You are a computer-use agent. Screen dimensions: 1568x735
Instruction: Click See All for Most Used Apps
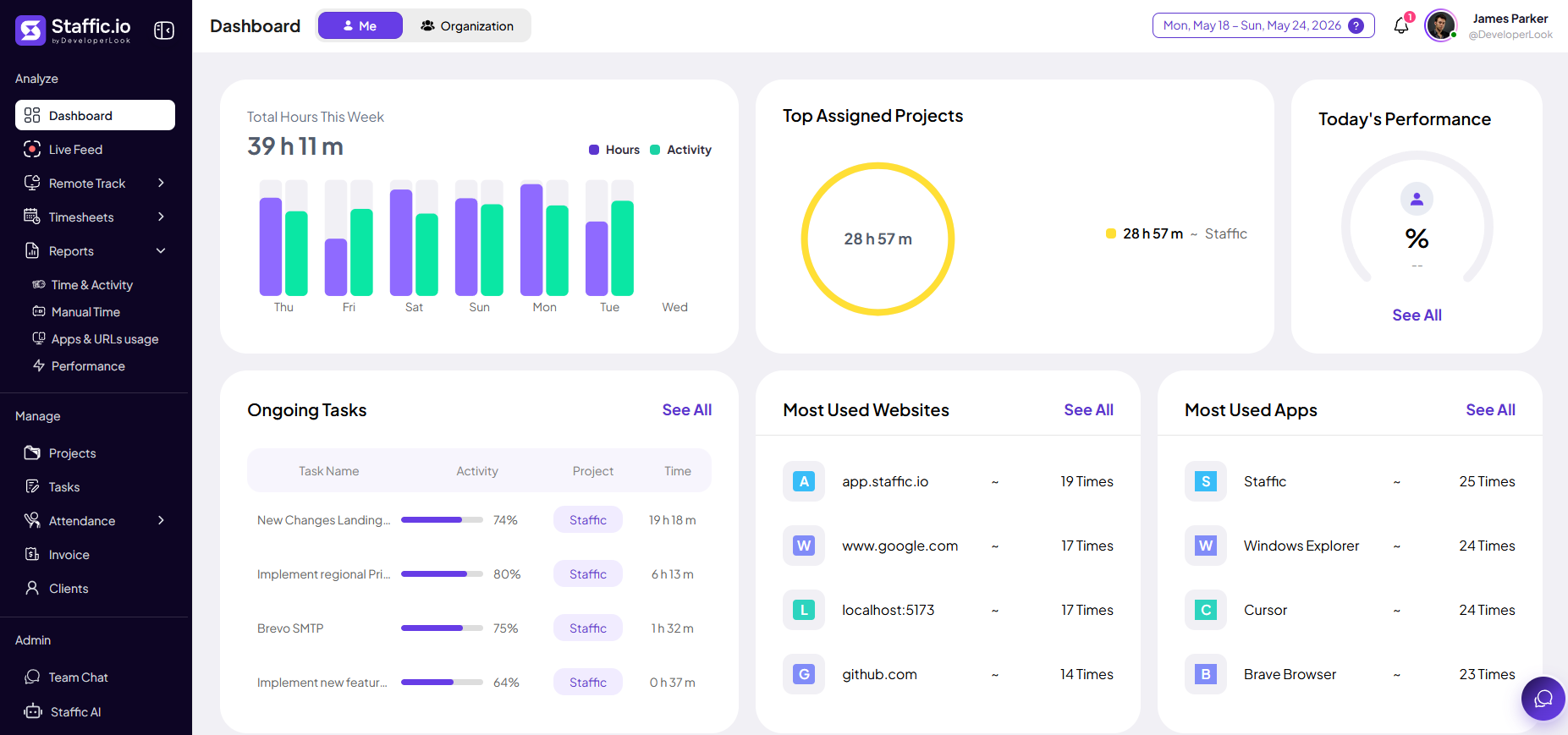point(1490,409)
